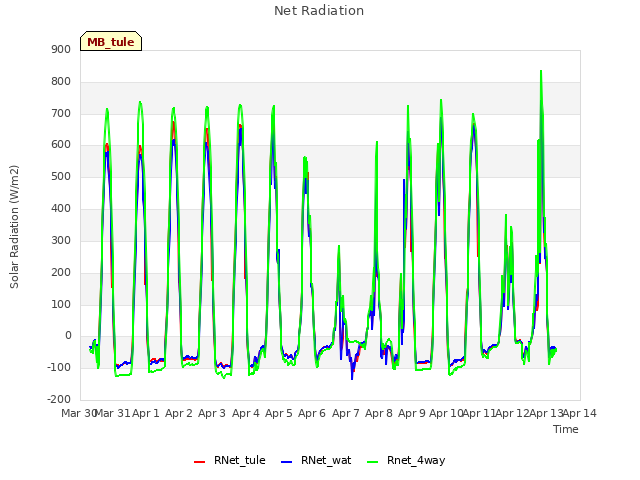
Task: Click the 500 y-axis tick label
Action: [61, 177]
